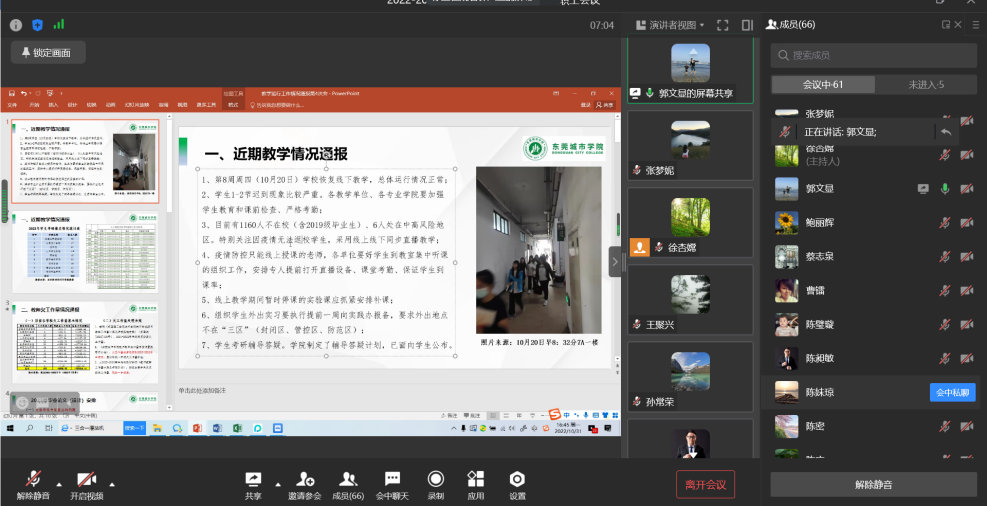Screen dimensions: 987x506
Task: Click the 锁定画面 button
Action: [46, 53]
